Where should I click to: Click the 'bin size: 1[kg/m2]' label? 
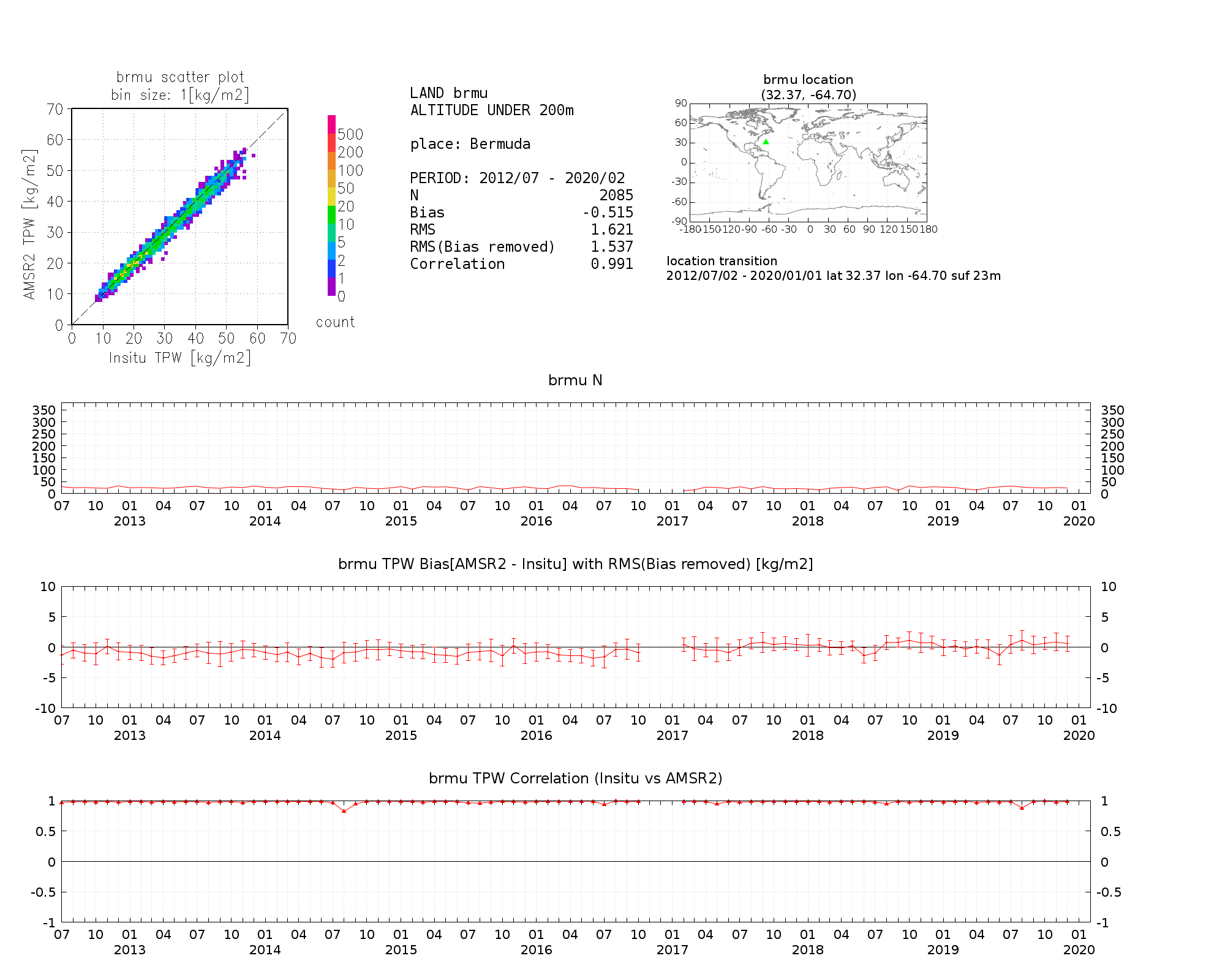[x=180, y=95]
